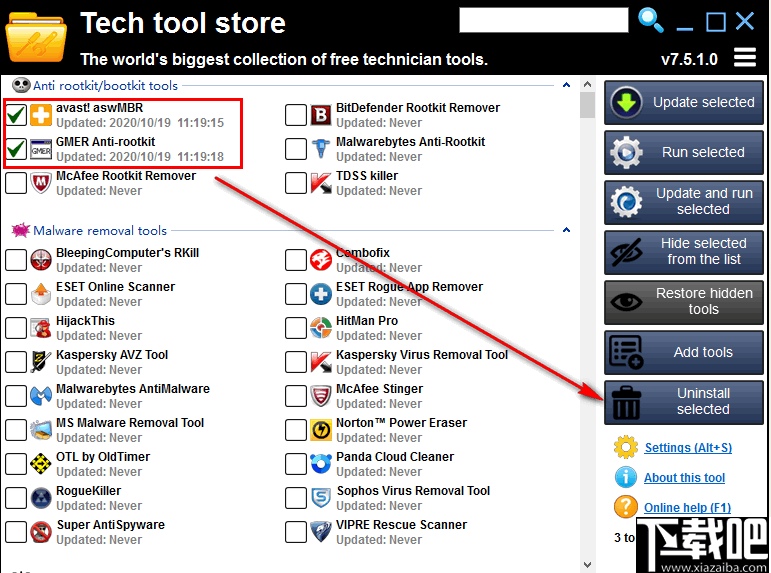
Task: Click the Malwarebytes Anti-Rootkit icon
Action: [321, 149]
